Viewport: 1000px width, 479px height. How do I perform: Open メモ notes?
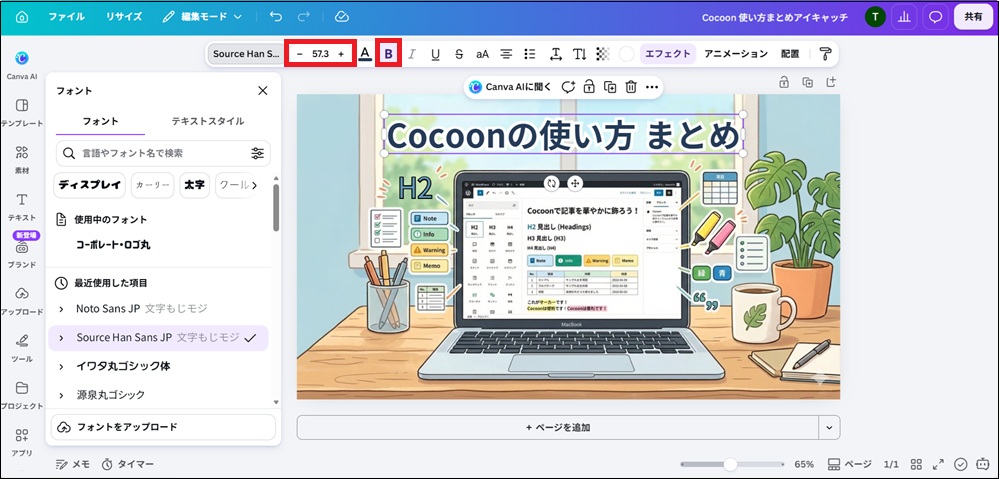[x=73, y=464]
